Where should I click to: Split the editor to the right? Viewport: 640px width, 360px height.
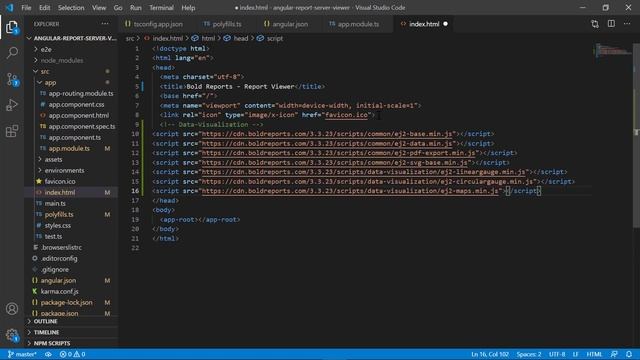click(x=611, y=24)
